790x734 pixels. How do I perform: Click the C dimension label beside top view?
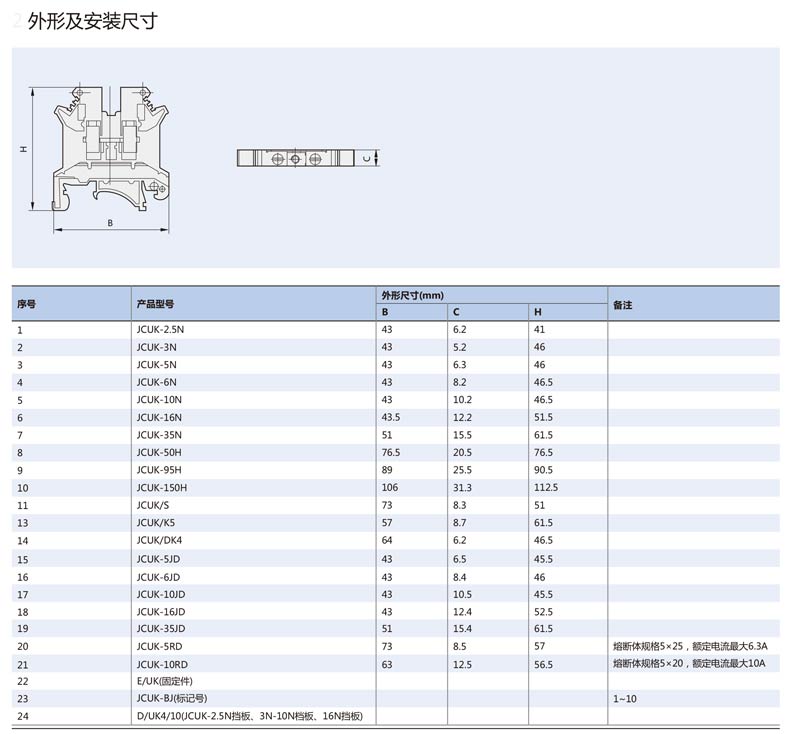coord(366,159)
